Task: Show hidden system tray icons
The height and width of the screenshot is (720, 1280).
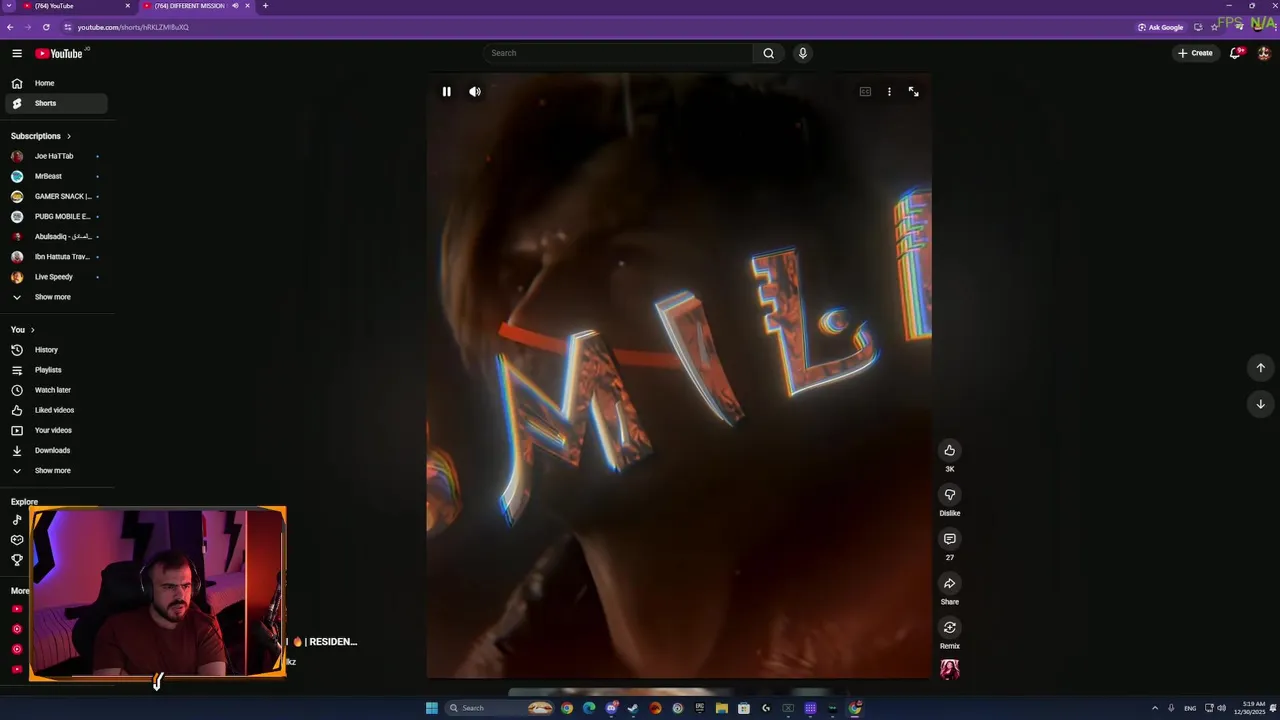Action: click(1155, 708)
